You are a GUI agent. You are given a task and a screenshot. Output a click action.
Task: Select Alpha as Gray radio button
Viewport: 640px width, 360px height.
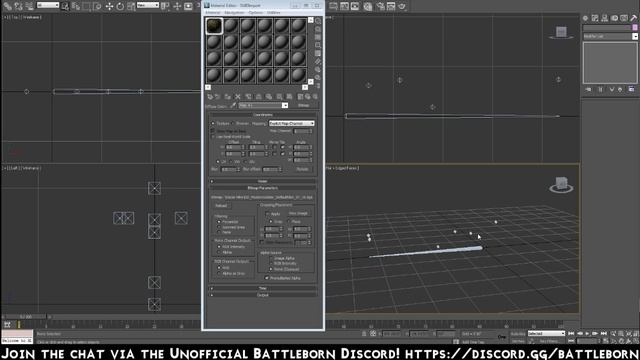[x=219, y=273]
